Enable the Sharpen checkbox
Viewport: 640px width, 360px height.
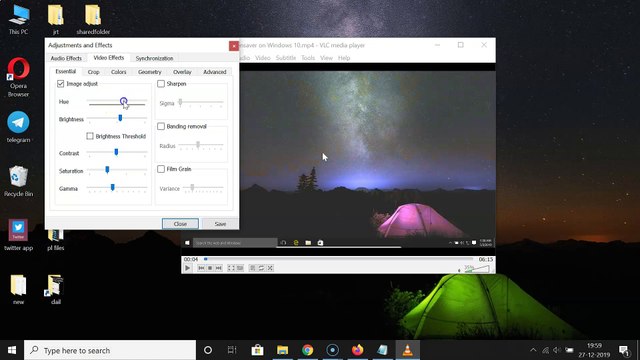[x=161, y=84]
